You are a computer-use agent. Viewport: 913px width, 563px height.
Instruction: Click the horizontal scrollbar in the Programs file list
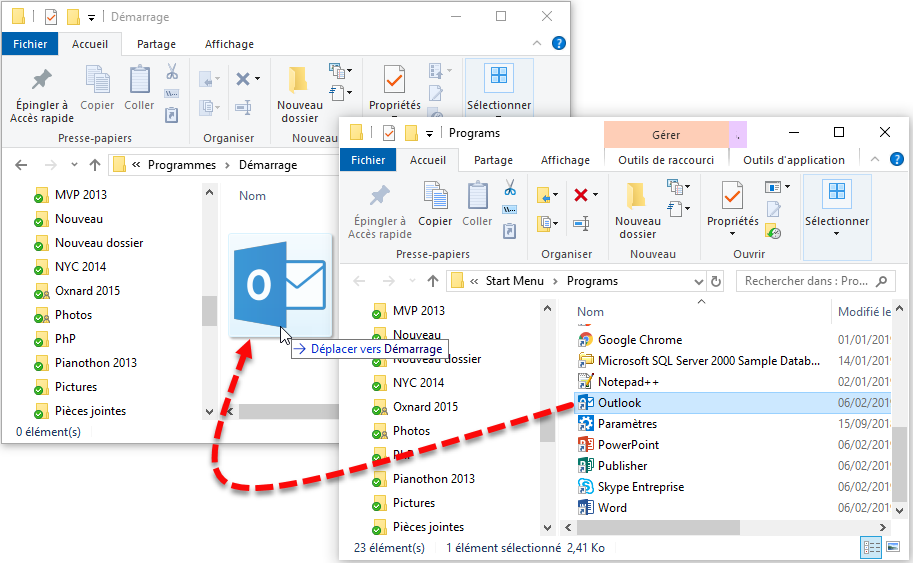click(x=660, y=526)
